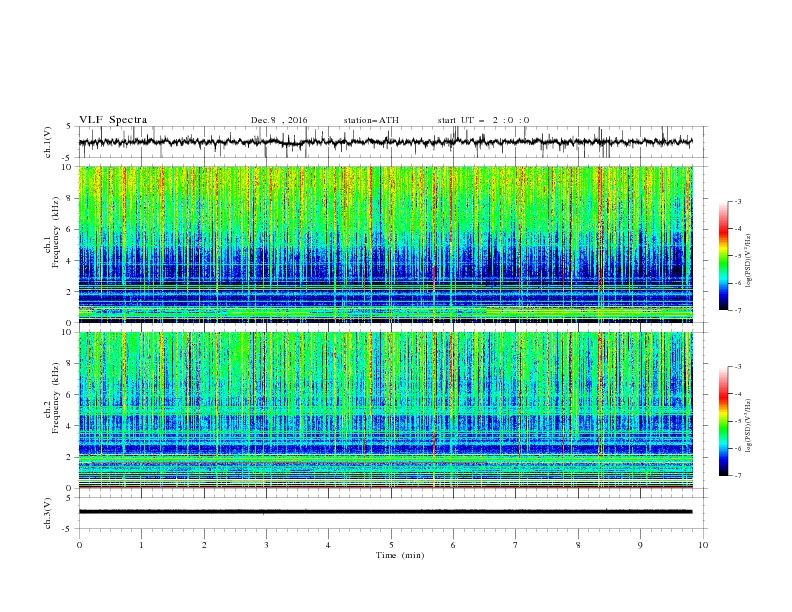Click the time axis tick label "2"

[x=204, y=545]
